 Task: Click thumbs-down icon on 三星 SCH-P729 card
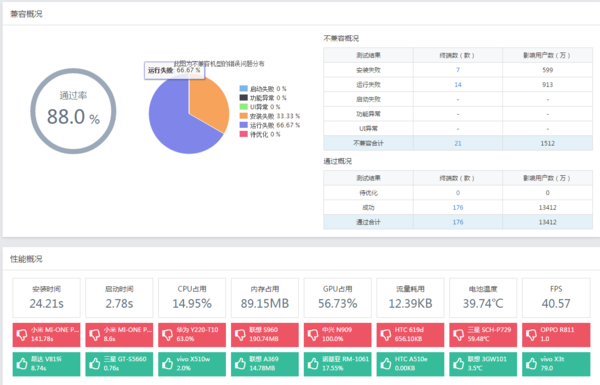coord(458,335)
